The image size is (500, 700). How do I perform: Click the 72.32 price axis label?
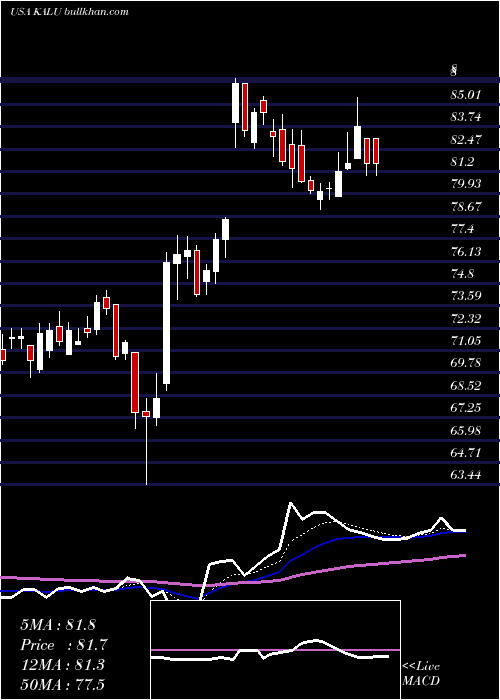pyautogui.click(x=466, y=319)
